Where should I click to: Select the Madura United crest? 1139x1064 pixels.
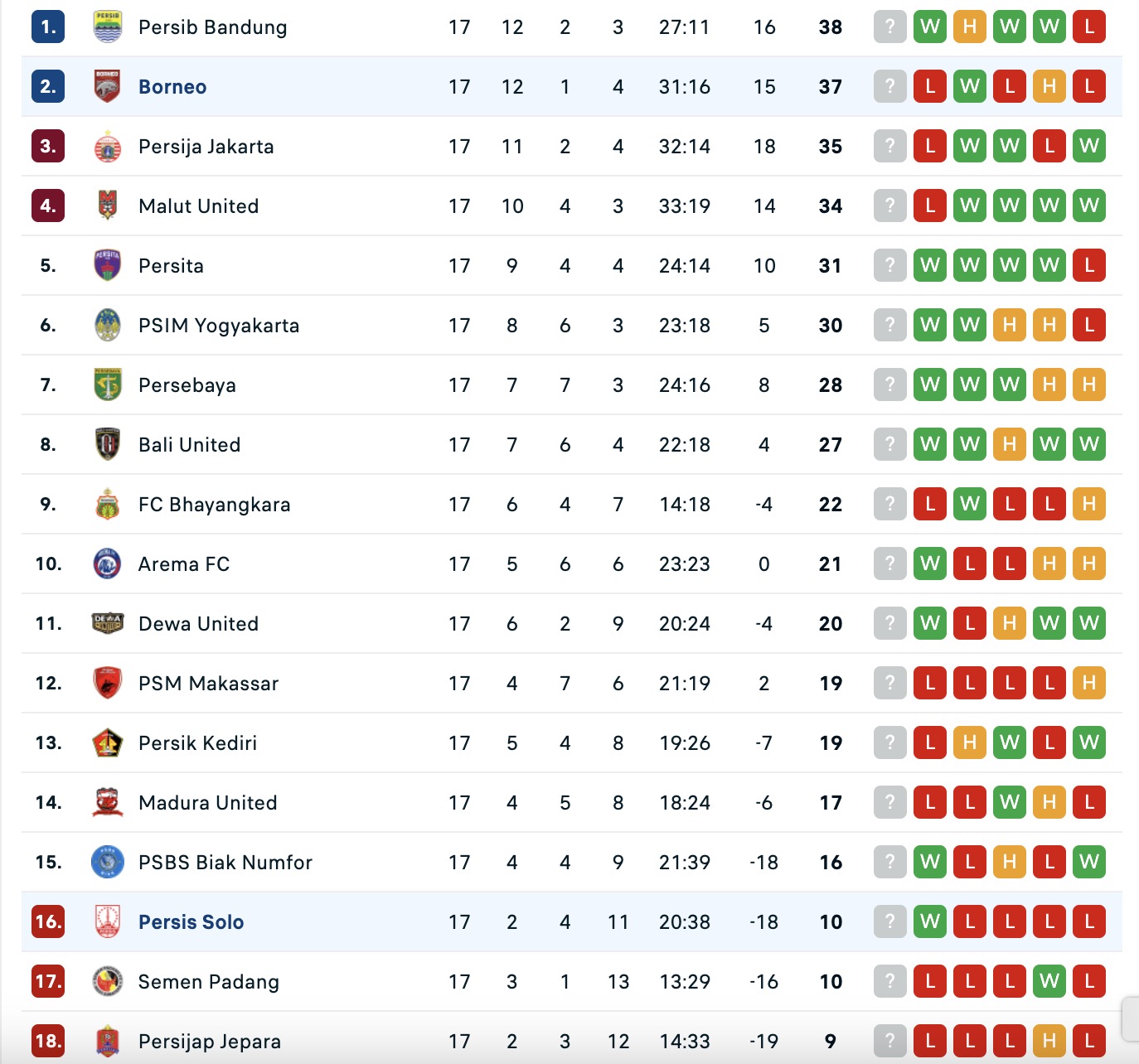(106, 802)
